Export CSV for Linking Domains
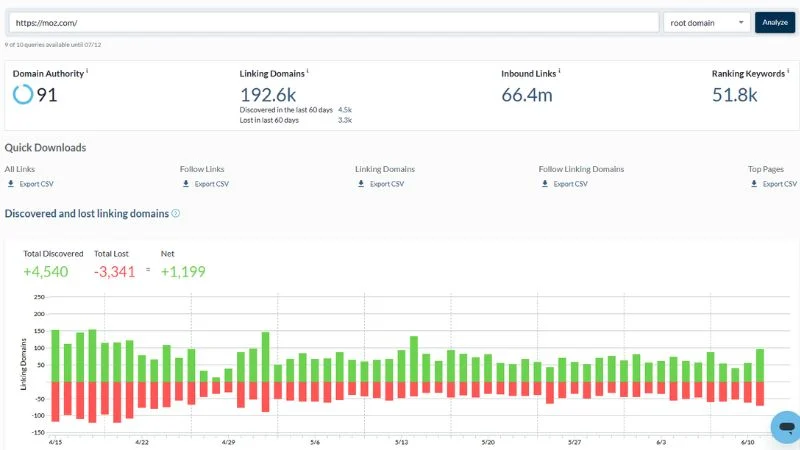The width and height of the screenshot is (800, 450). point(387,184)
